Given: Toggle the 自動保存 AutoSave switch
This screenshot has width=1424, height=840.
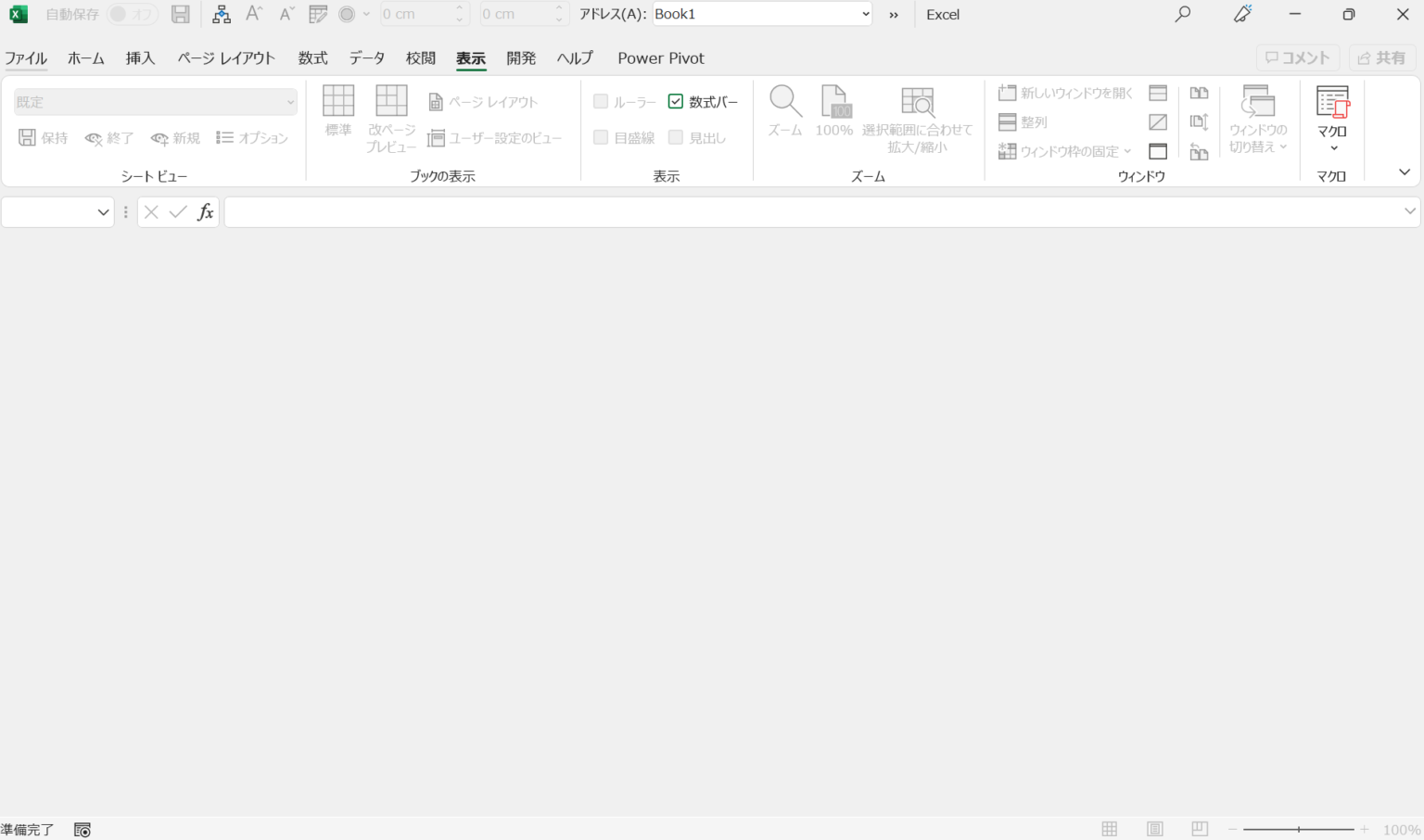Looking at the screenshot, I should pyautogui.click(x=132, y=14).
